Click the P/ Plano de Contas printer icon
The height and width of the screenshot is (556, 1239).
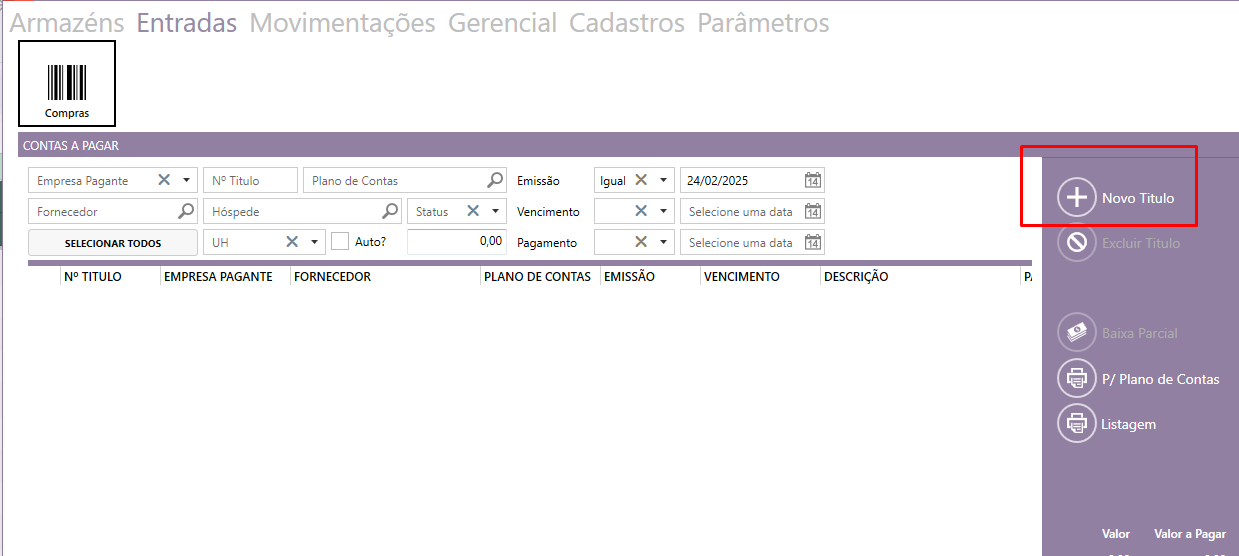coord(1076,379)
